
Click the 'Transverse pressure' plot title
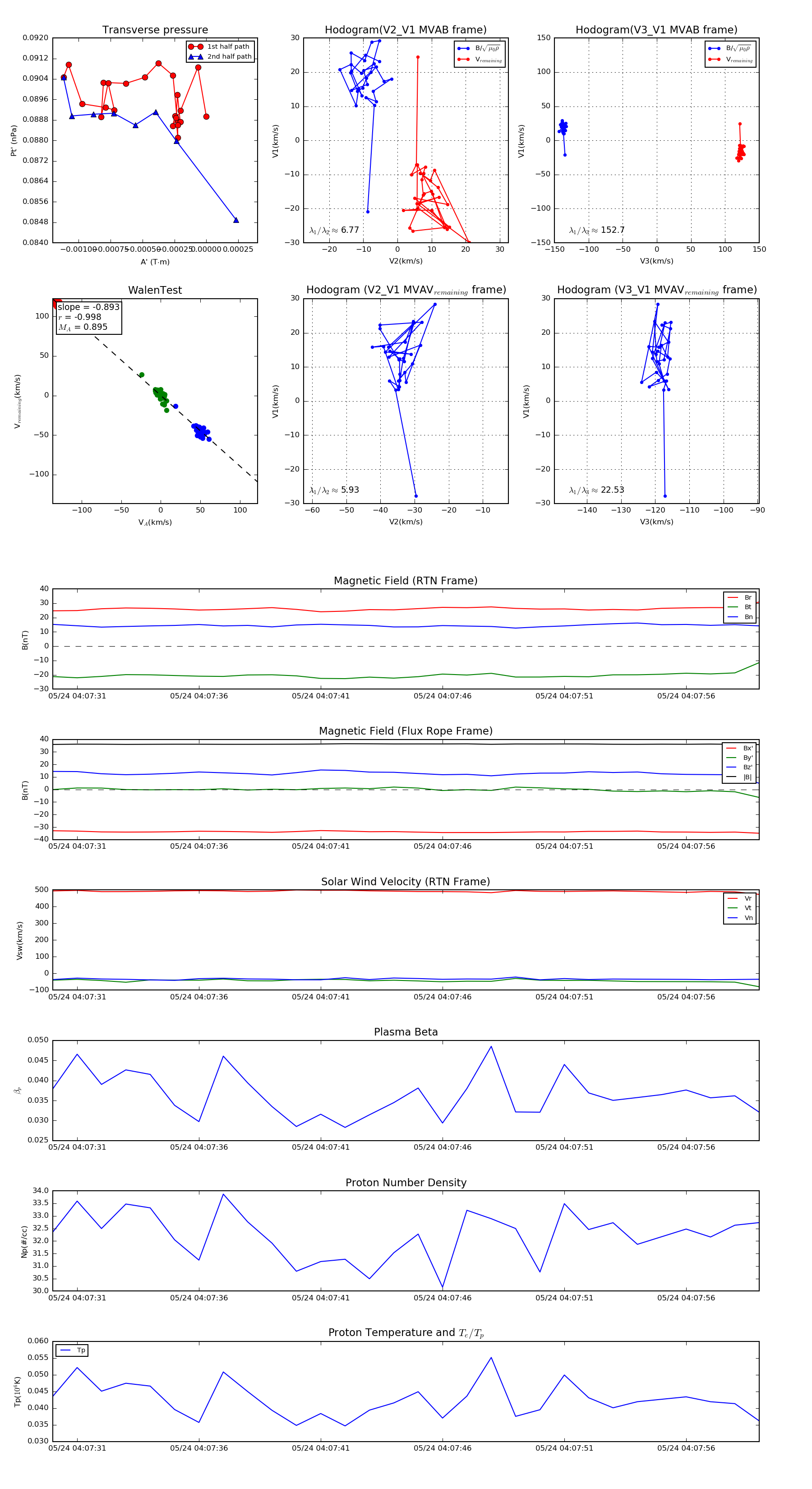click(155, 30)
